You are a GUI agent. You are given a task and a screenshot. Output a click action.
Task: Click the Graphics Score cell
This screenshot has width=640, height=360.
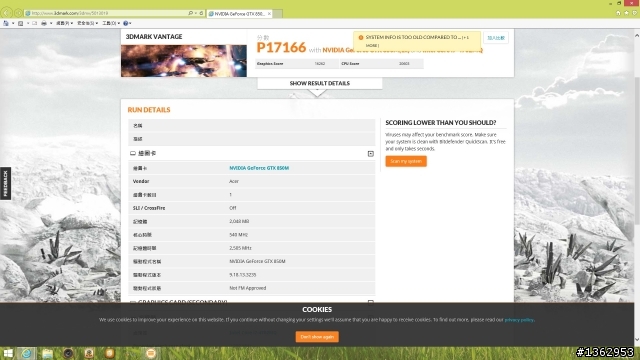(297, 64)
